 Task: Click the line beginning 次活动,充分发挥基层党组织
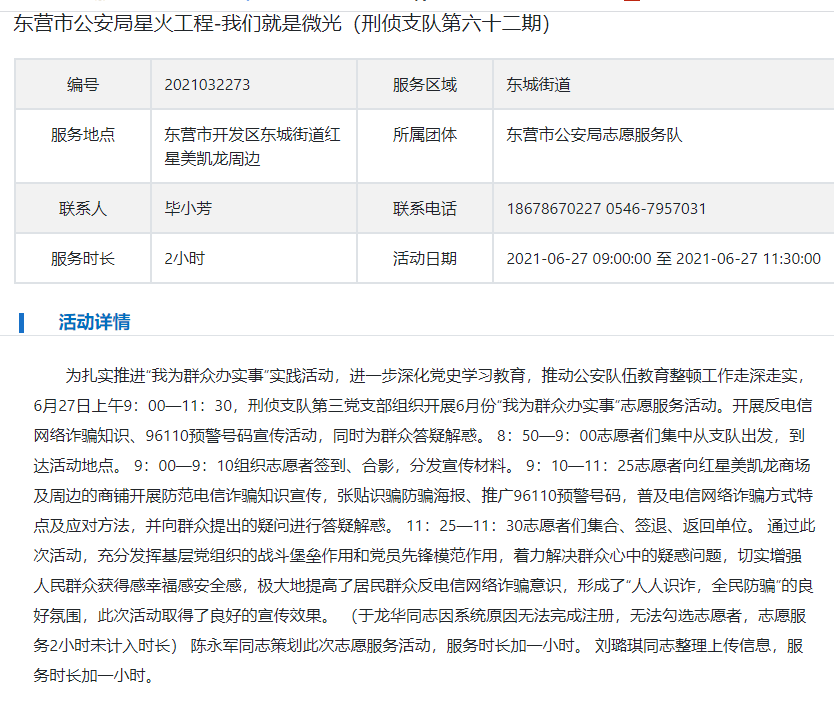[x=418, y=556]
